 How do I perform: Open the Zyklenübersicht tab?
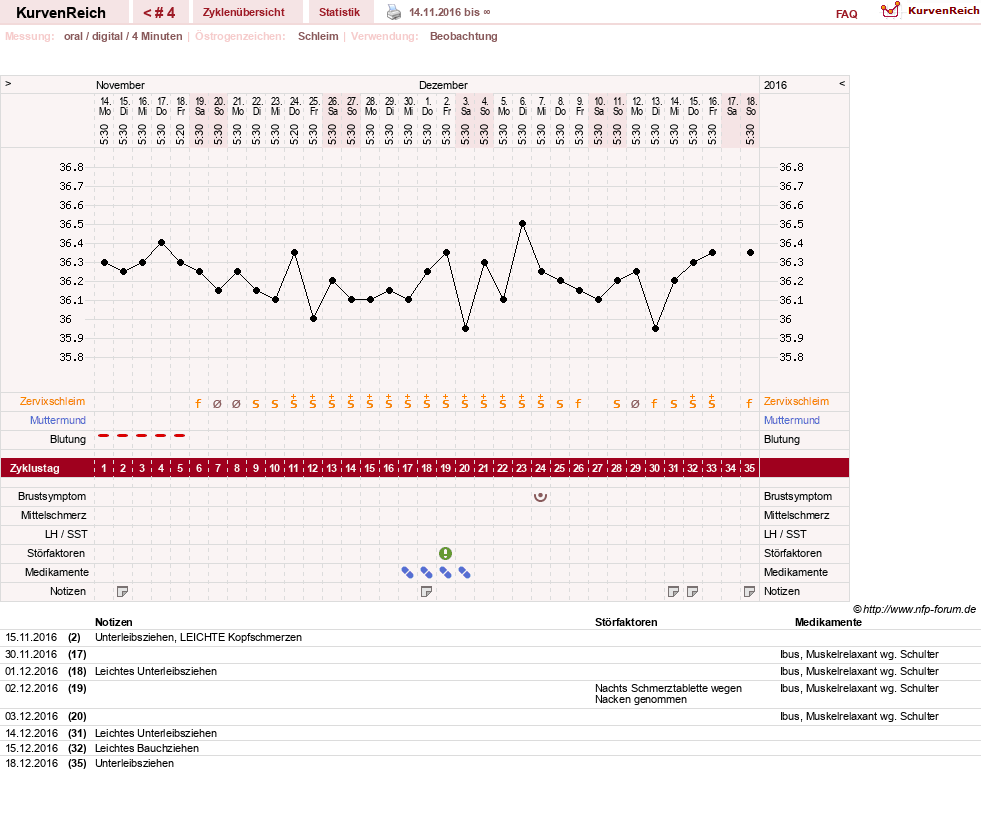pyautogui.click(x=243, y=12)
